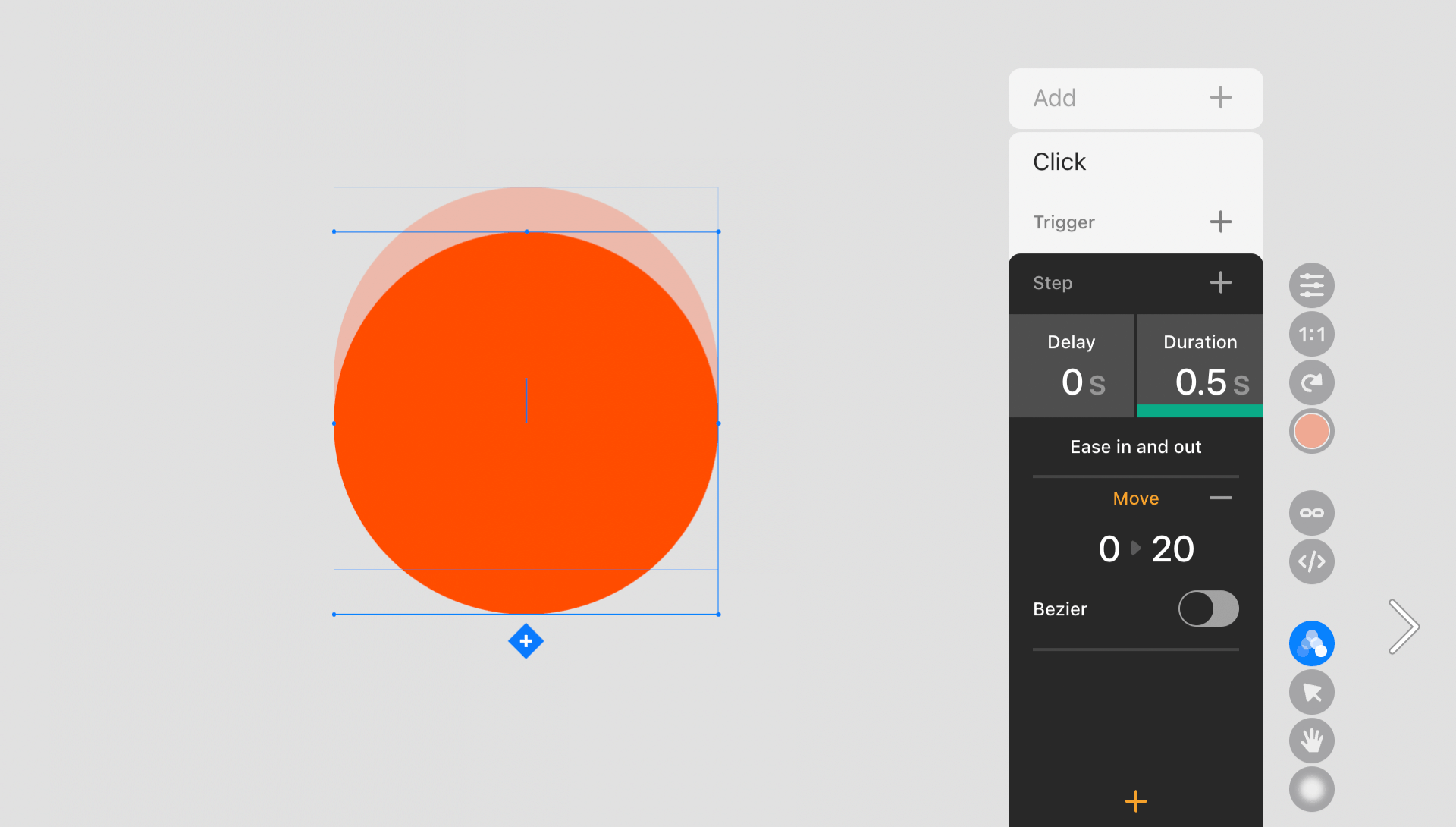Select the highlighted blue blend mode icon

[x=1311, y=643]
